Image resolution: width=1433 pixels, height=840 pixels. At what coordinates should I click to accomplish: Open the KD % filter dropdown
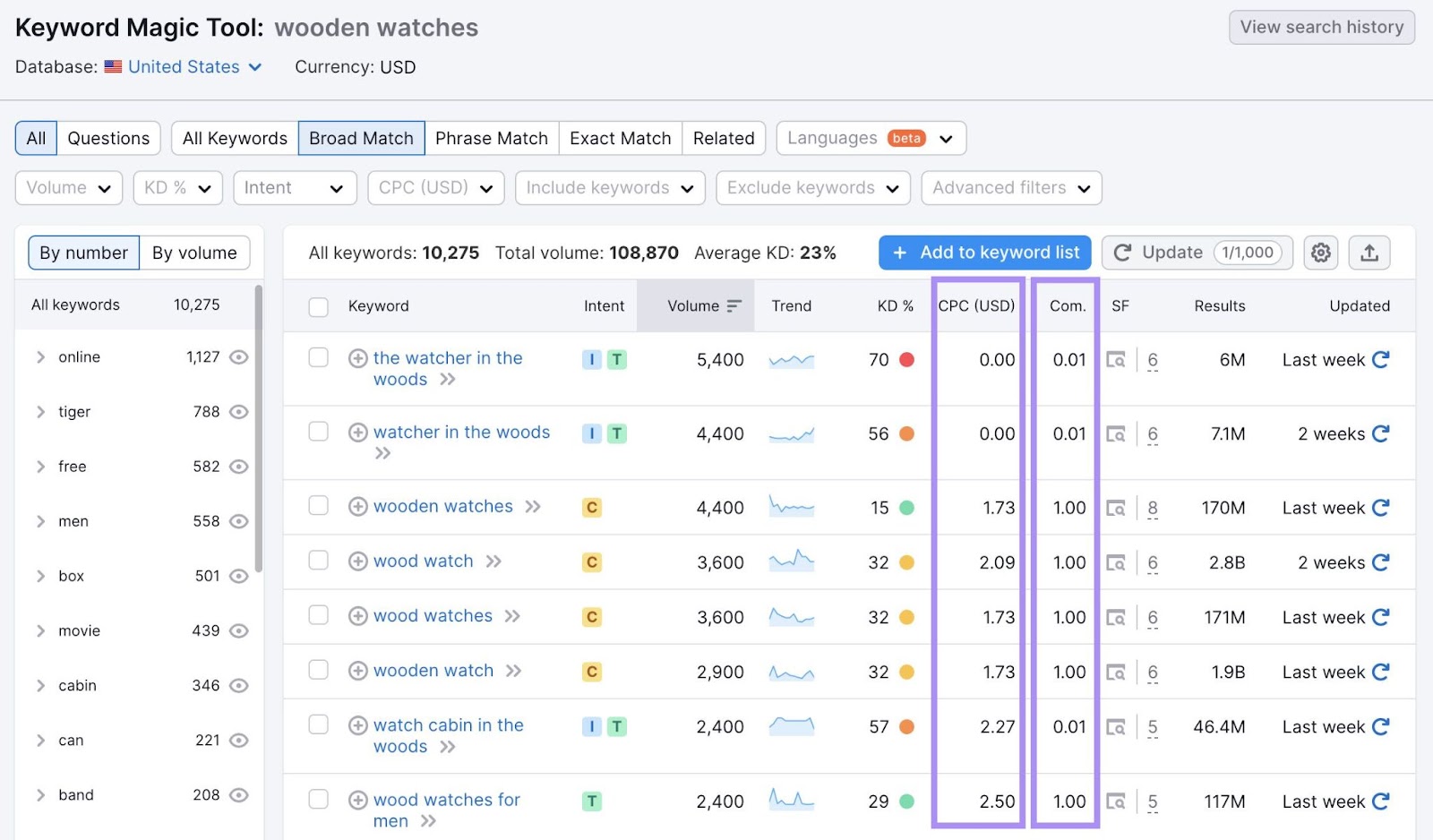(x=176, y=188)
